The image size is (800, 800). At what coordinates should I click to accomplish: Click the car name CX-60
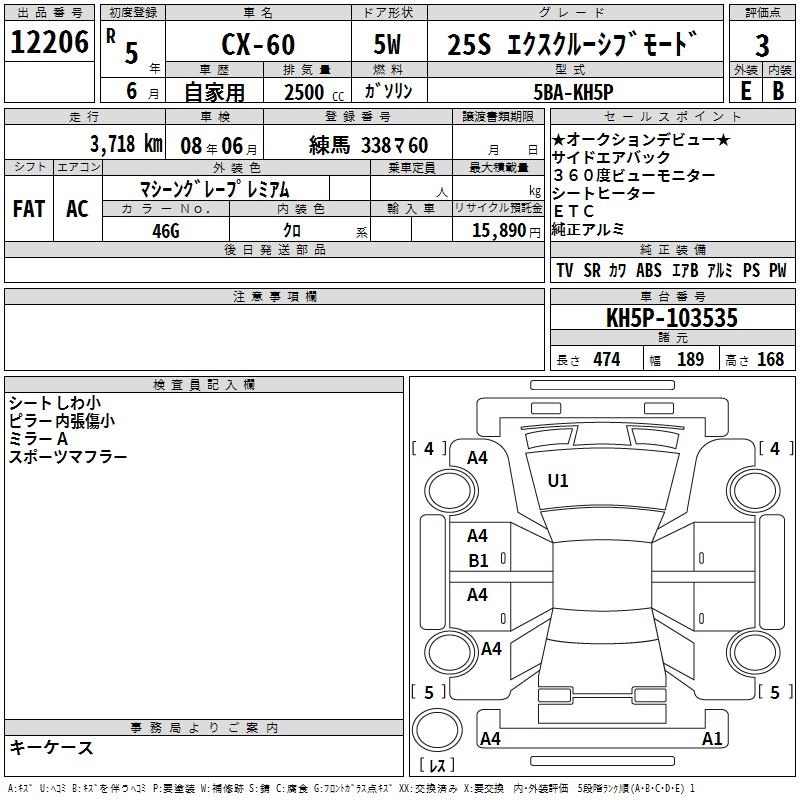255,45
